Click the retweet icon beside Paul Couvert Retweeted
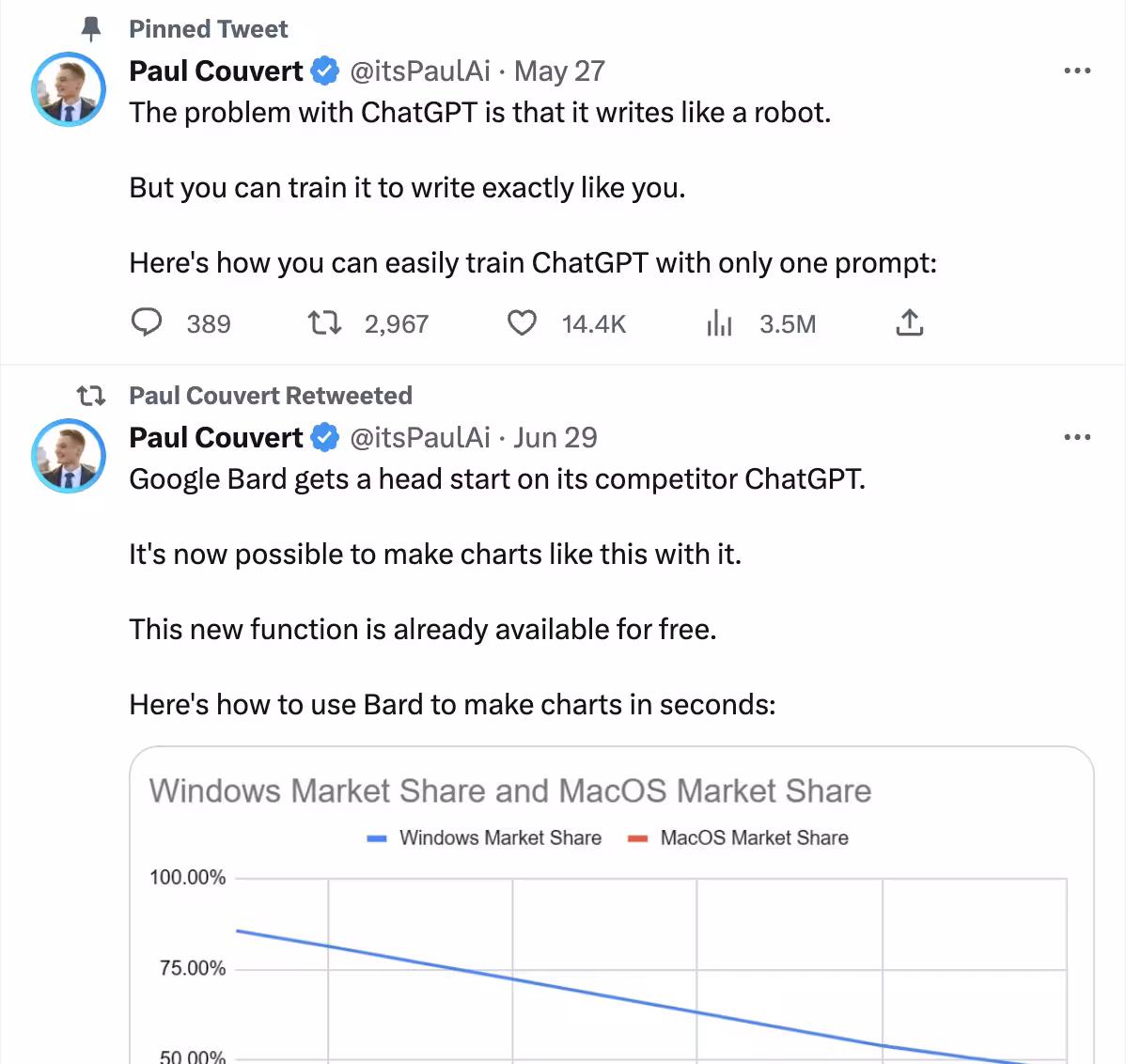This screenshot has width=1126, height=1064. [91, 396]
